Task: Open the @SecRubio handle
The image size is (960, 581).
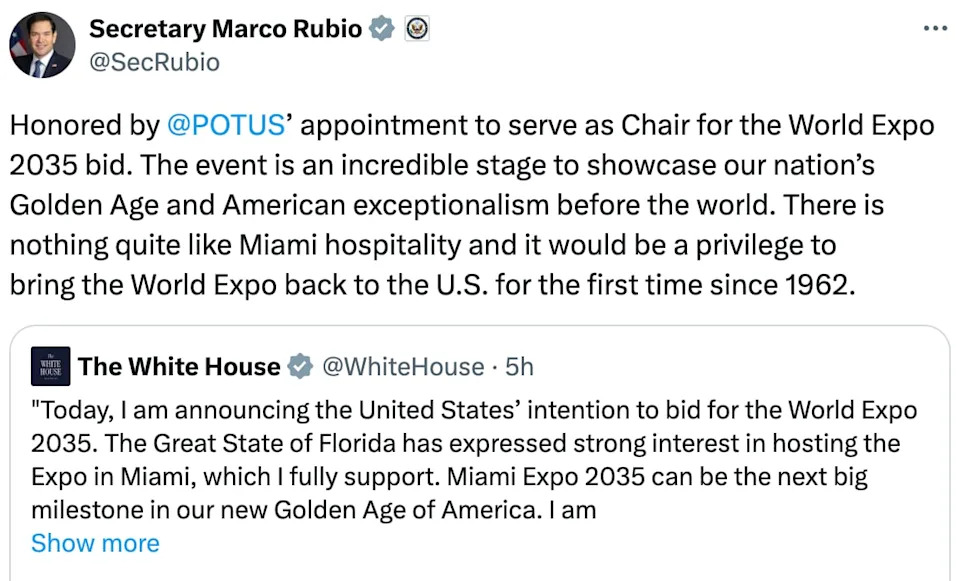Action: click(x=154, y=61)
